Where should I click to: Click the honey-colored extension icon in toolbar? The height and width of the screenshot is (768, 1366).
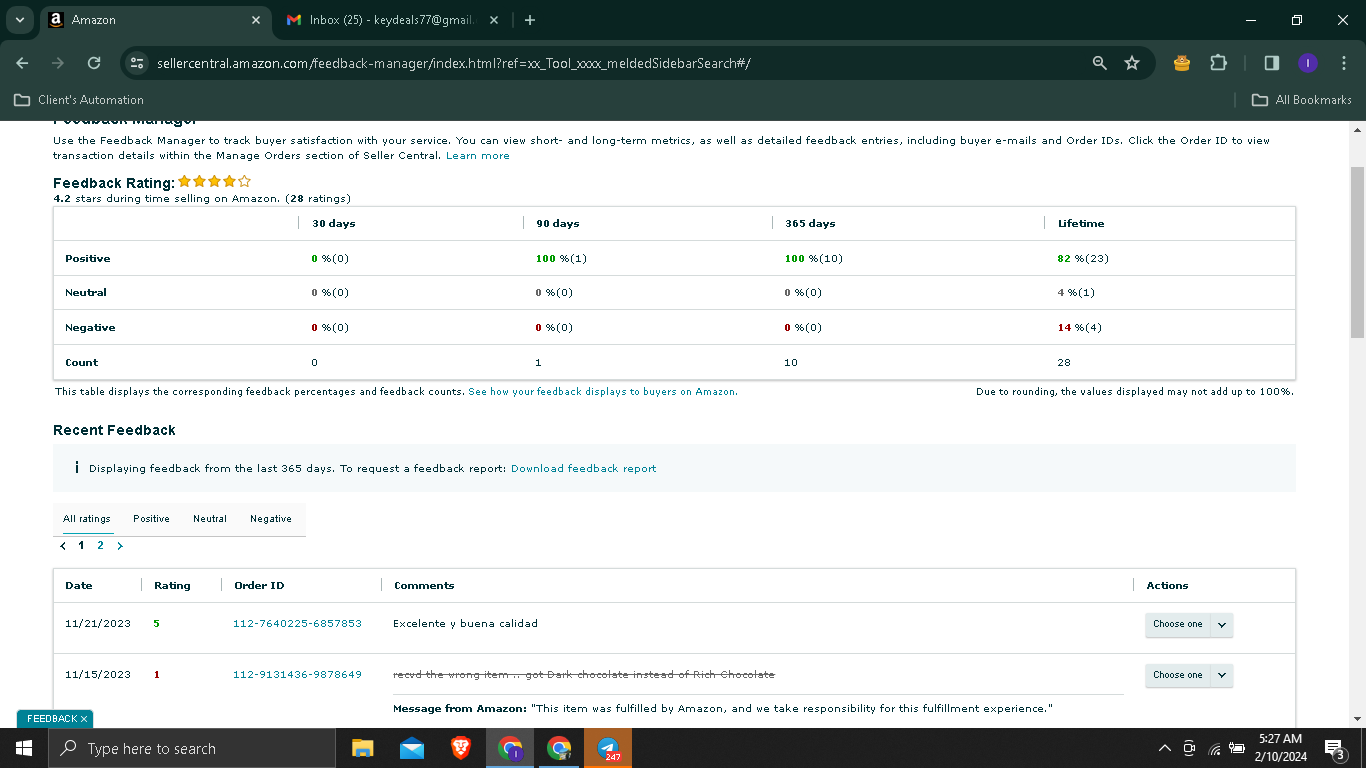click(x=1182, y=63)
